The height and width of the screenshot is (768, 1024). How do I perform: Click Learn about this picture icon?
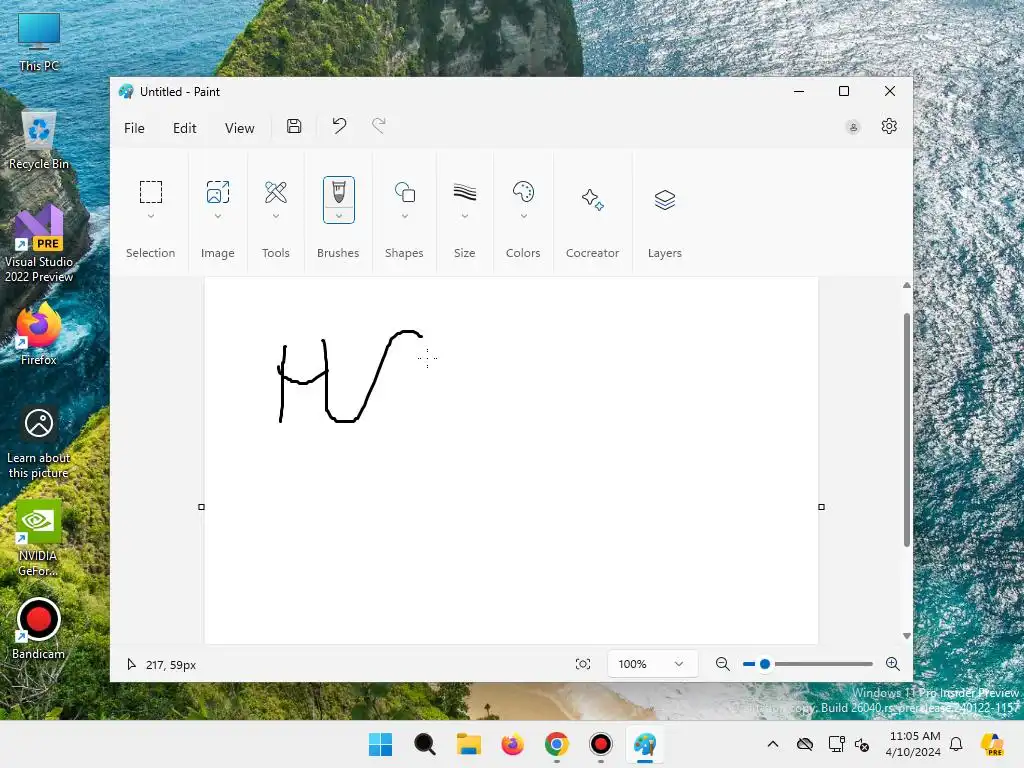pyautogui.click(x=39, y=443)
